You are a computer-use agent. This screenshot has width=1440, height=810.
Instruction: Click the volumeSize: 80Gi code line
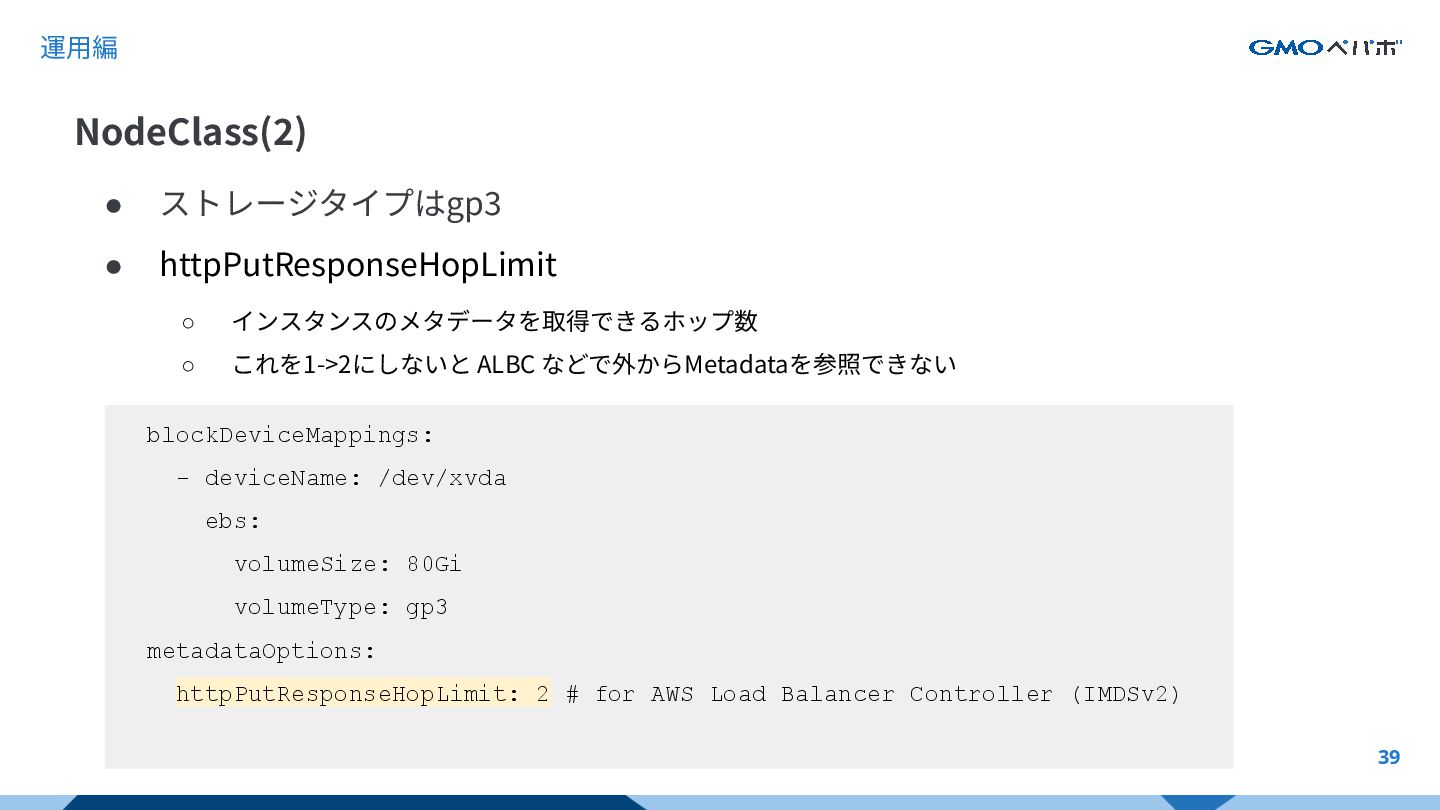click(x=348, y=564)
